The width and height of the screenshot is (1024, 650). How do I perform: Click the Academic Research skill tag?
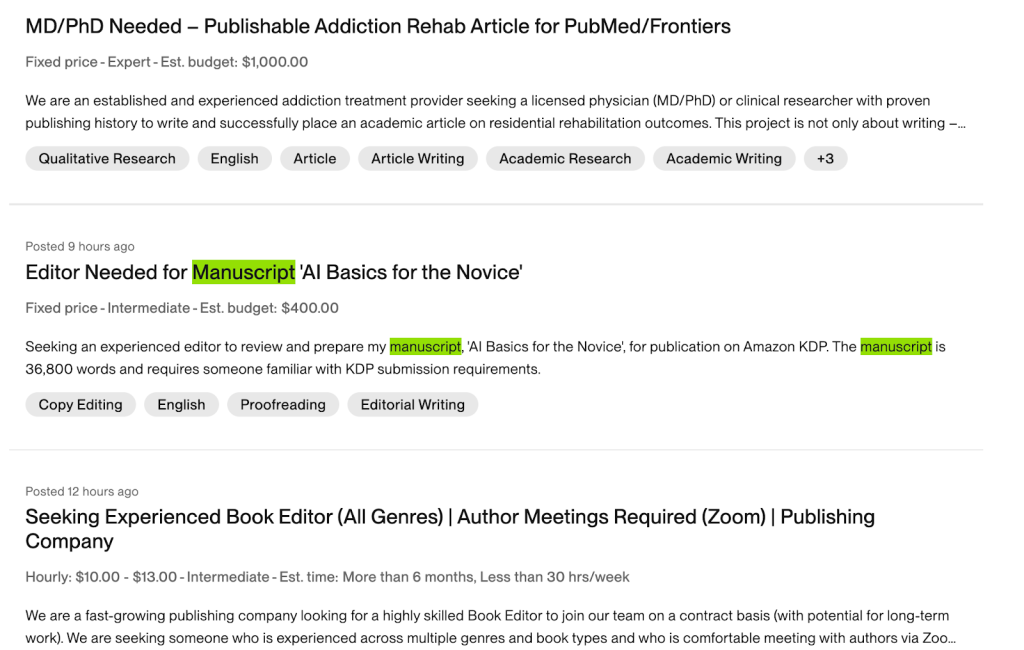565,158
